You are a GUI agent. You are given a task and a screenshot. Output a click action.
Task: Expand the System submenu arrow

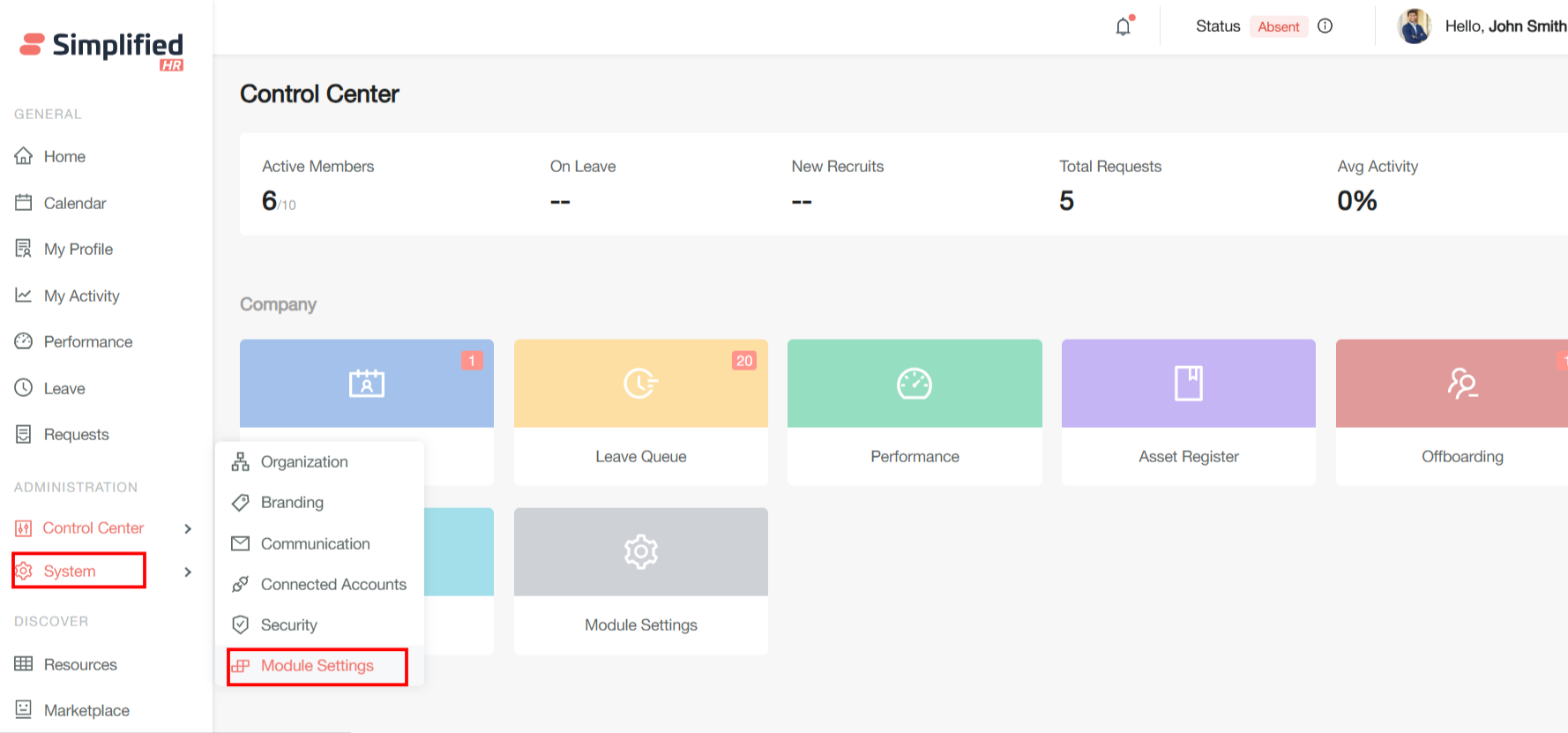tap(188, 572)
